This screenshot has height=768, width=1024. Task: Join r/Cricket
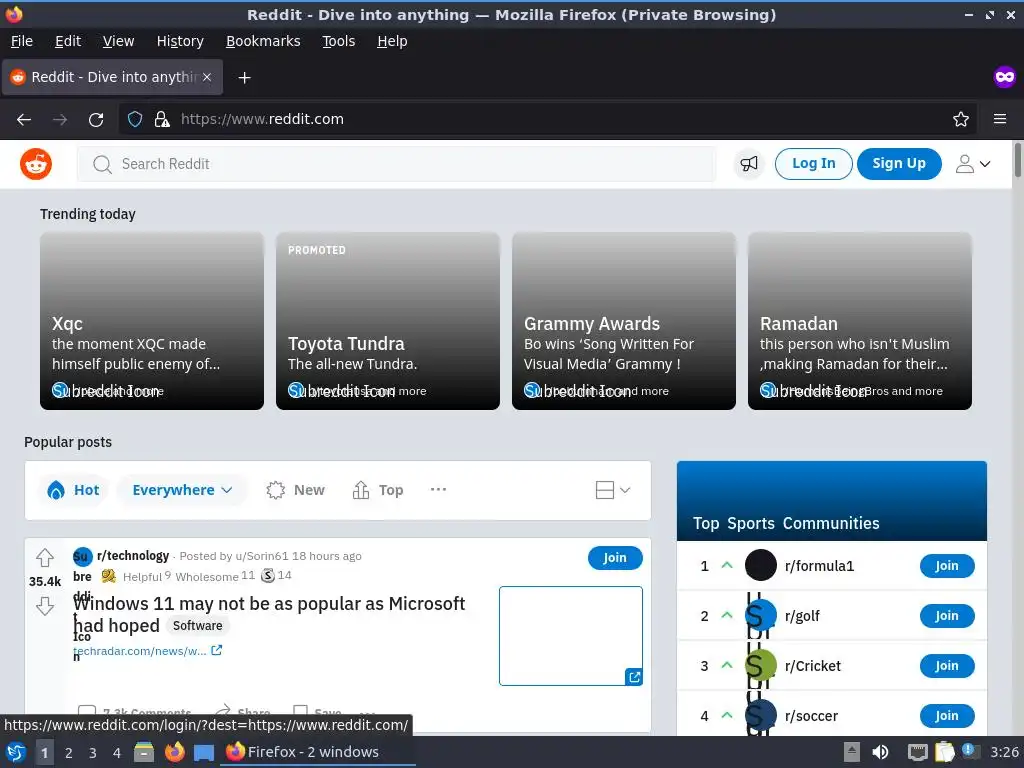point(947,665)
